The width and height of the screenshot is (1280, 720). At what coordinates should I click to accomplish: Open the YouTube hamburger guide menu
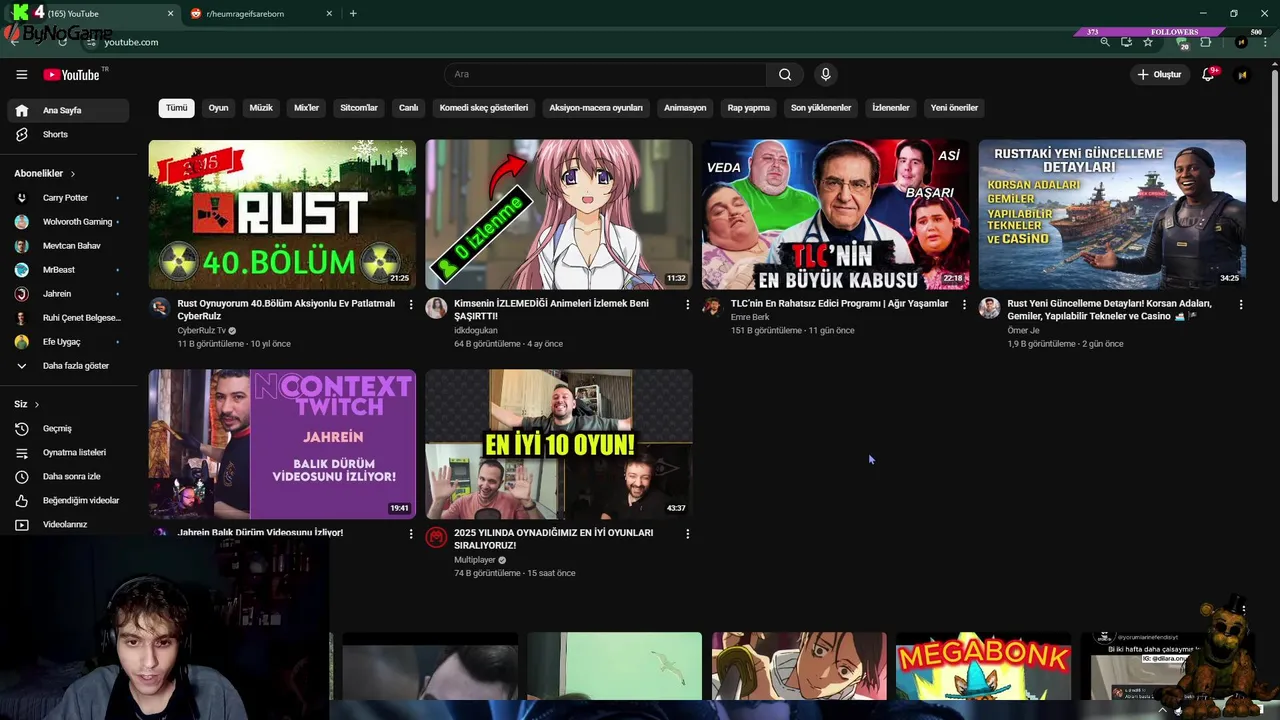pyautogui.click(x=21, y=74)
